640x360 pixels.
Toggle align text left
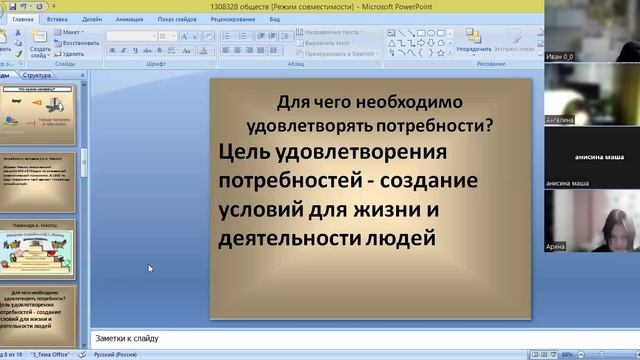[225, 50]
